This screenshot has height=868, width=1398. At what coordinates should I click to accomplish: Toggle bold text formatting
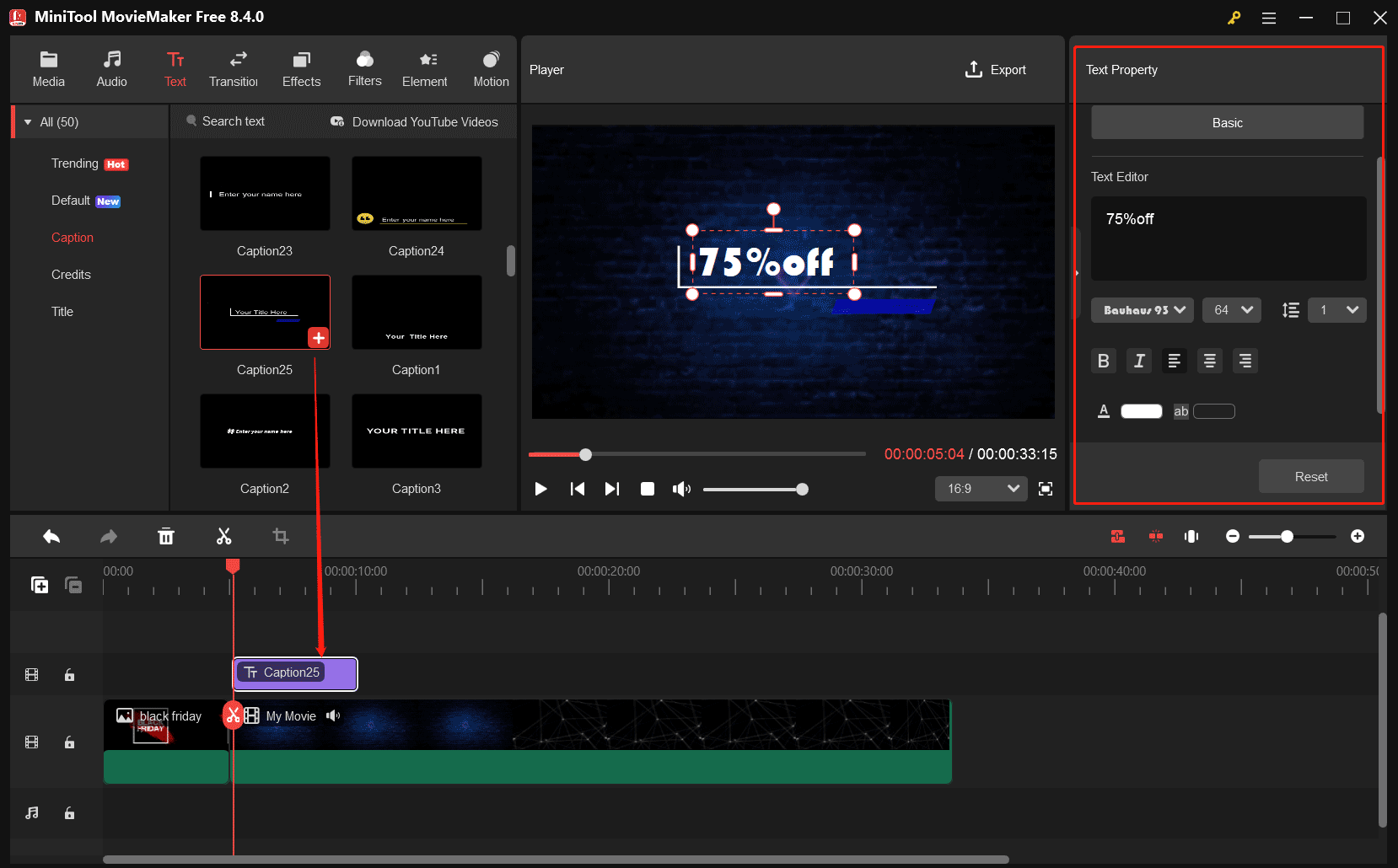[1104, 361]
